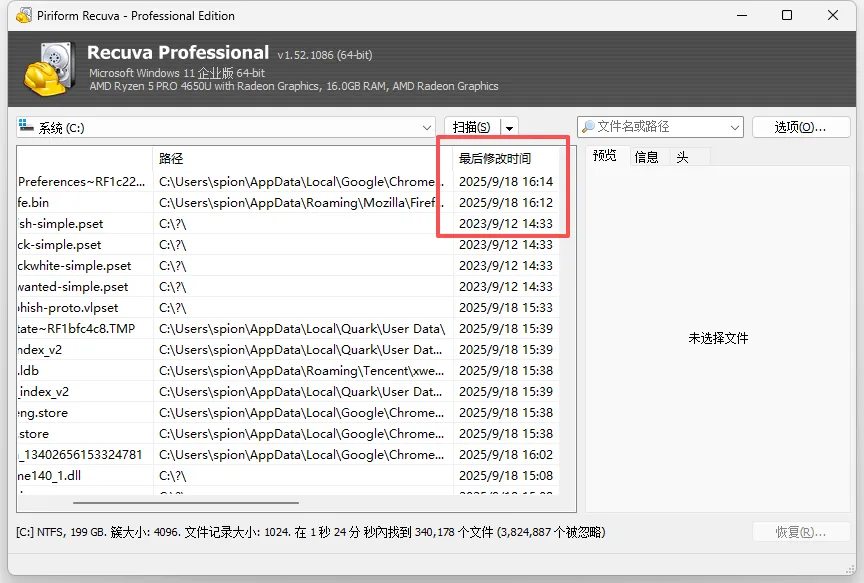Click the Recuva title bar icon

24,15
